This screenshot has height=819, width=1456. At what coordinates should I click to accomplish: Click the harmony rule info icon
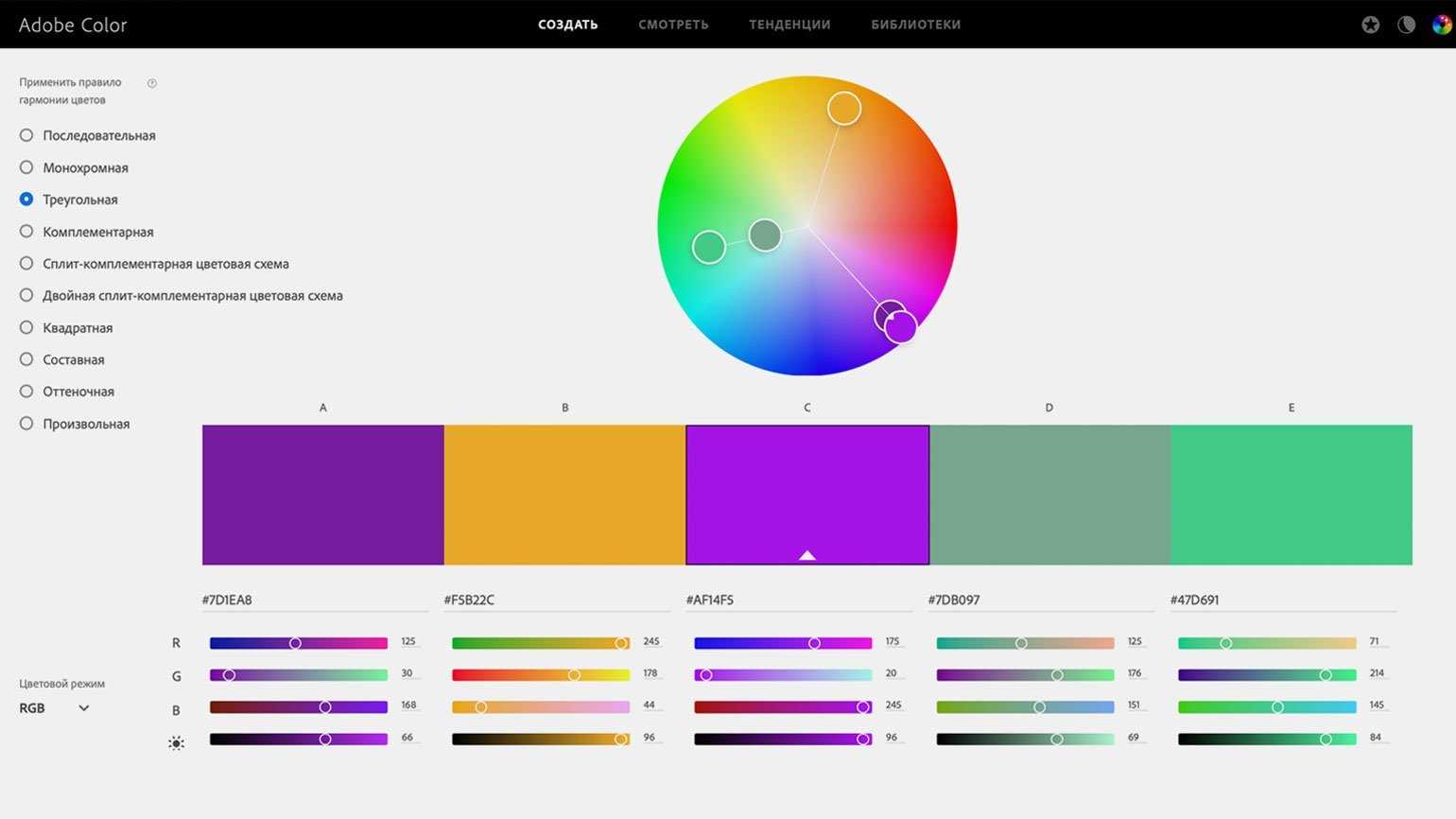152,83
